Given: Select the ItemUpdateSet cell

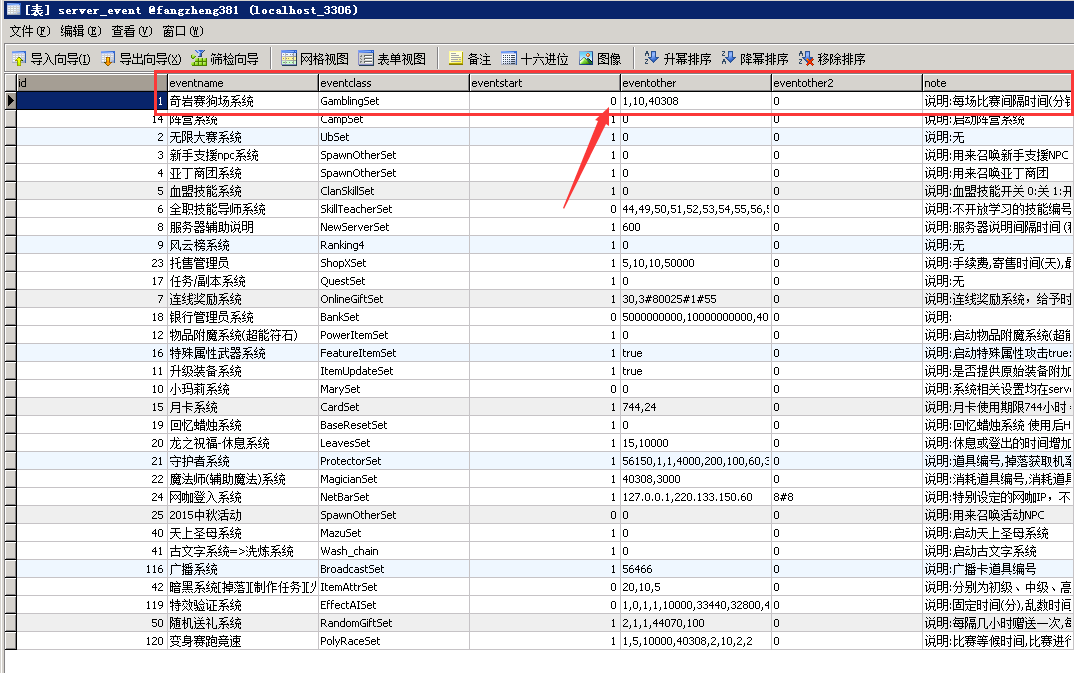Looking at the screenshot, I should [x=394, y=371].
